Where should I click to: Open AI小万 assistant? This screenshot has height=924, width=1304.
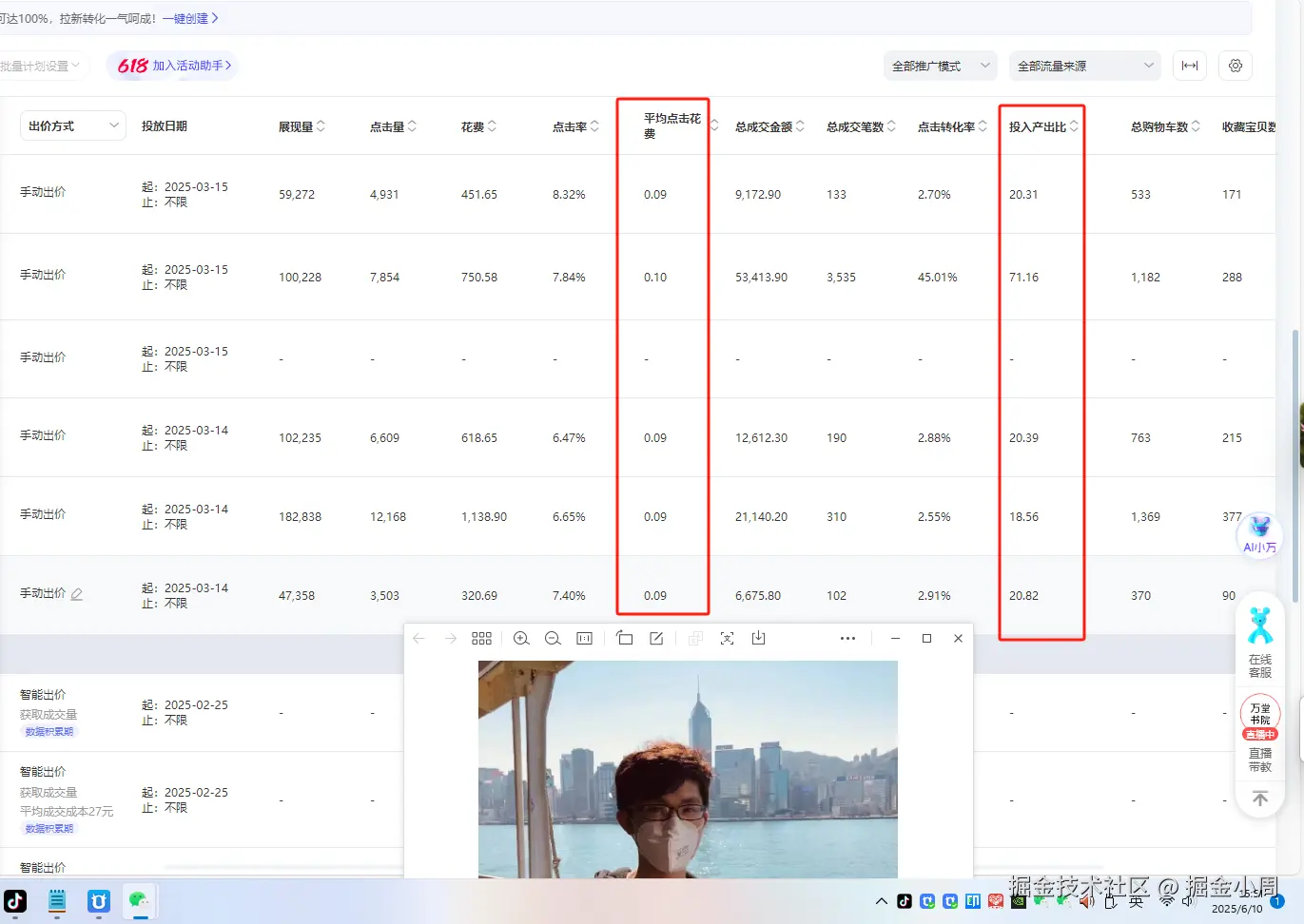(x=1259, y=535)
